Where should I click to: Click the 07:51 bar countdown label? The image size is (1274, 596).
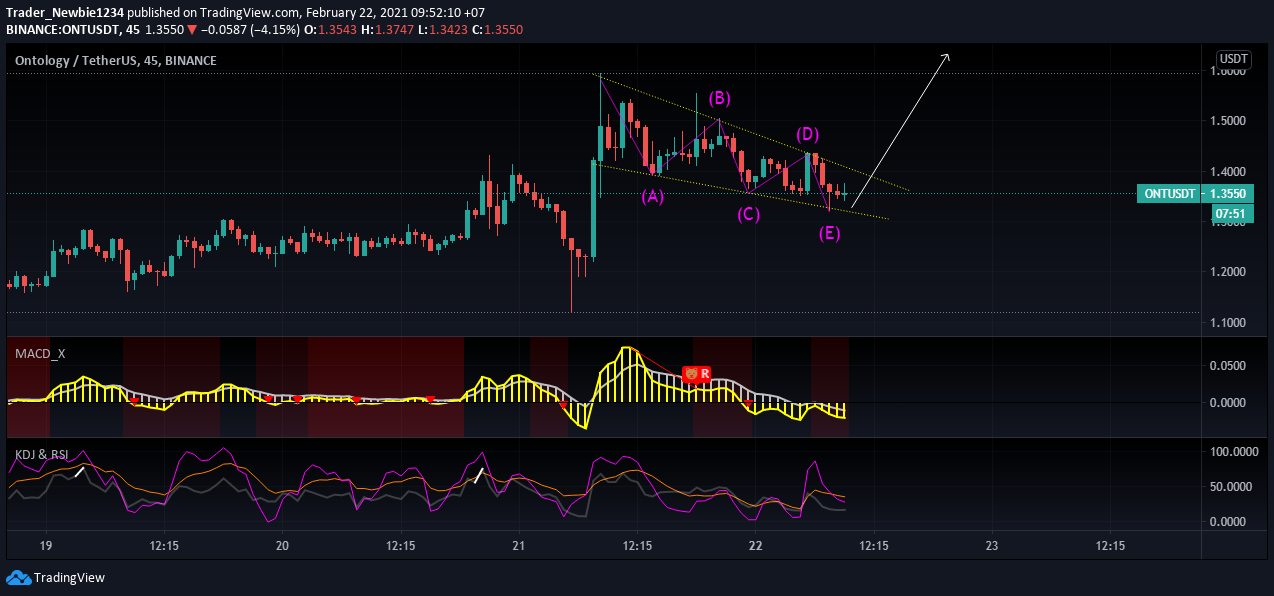(x=1233, y=213)
